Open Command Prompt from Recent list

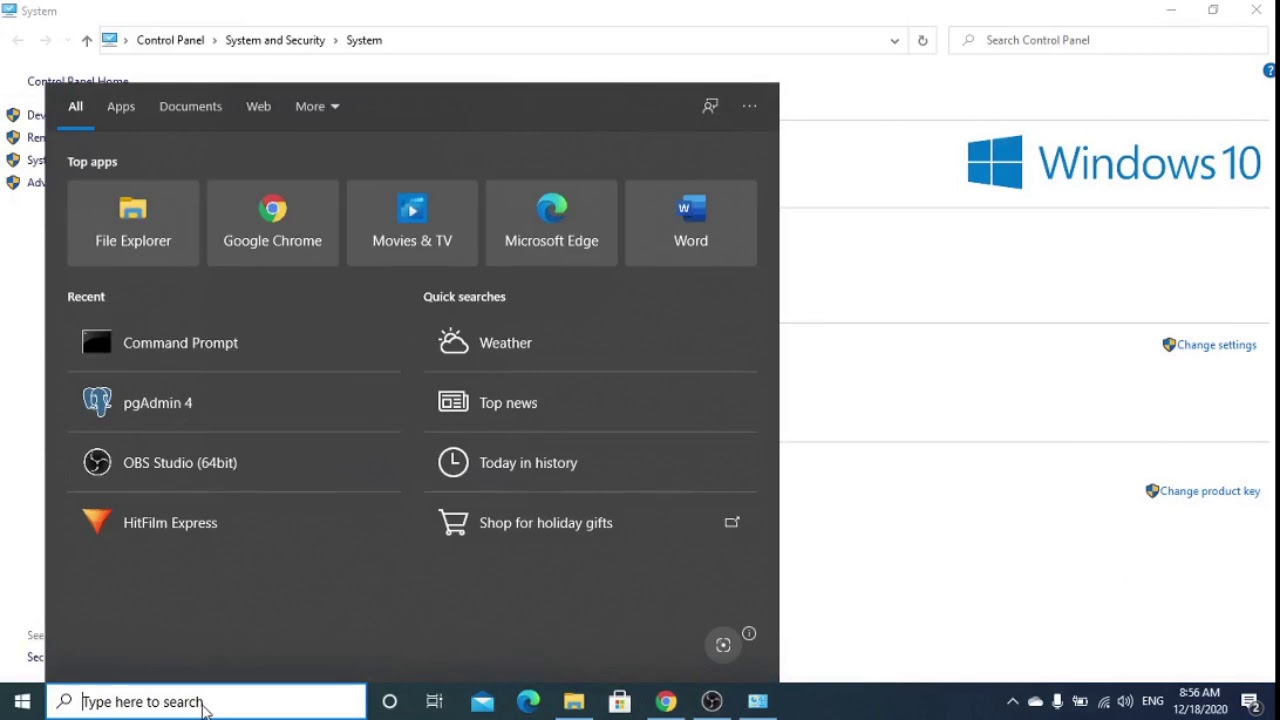point(234,343)
